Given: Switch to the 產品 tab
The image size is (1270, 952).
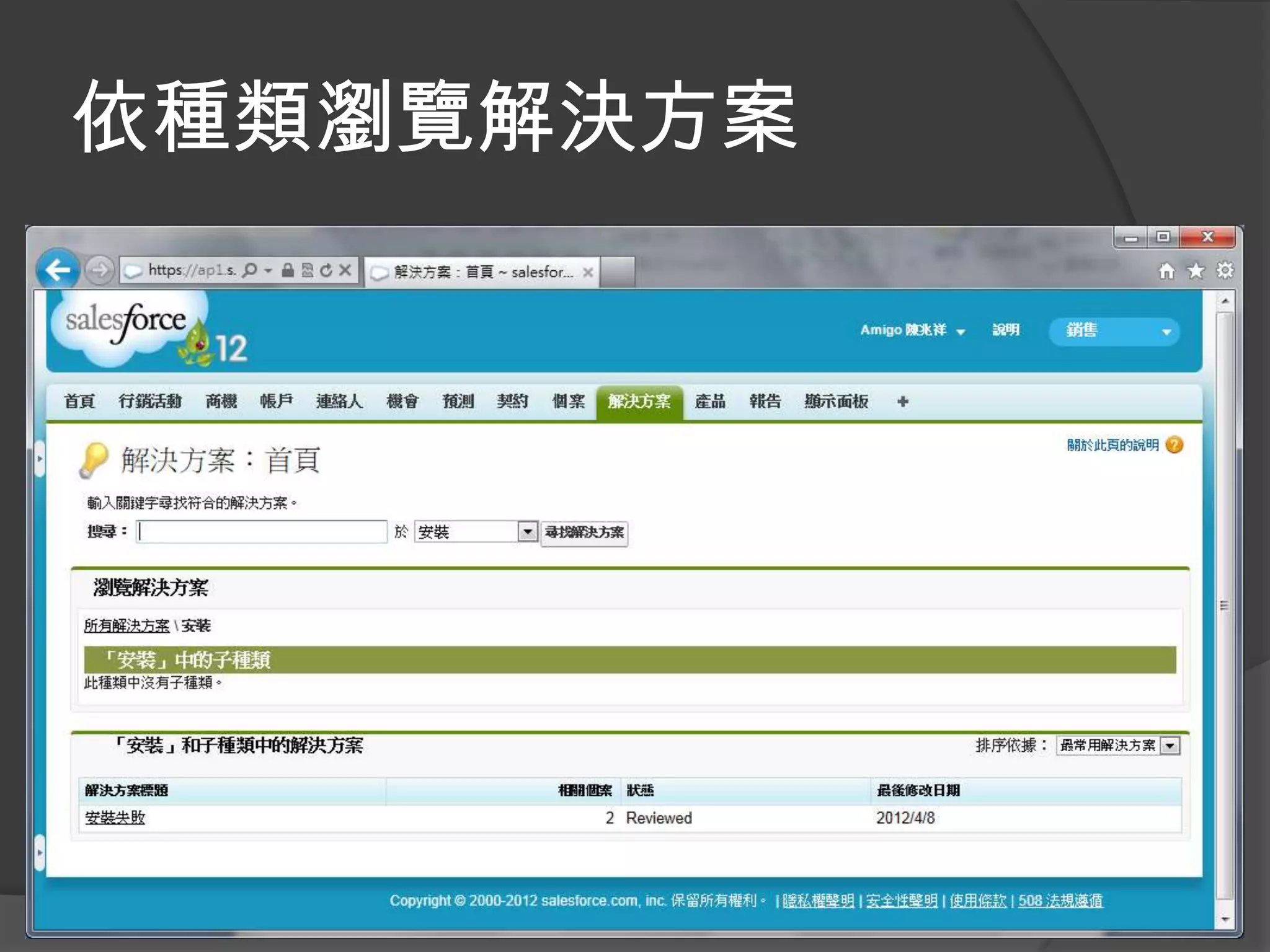Looking at the screenshot, I should pyautogui.click(x=710, y=402).
